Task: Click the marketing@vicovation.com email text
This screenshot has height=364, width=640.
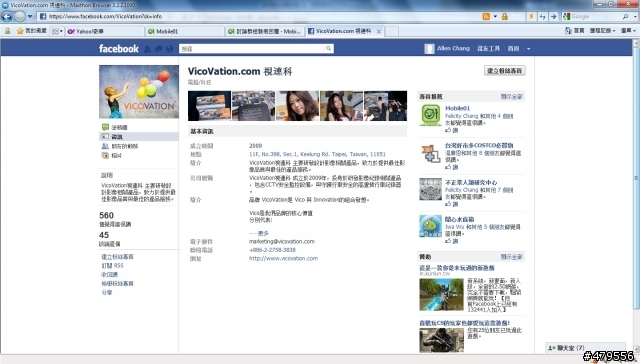Action: point(282,241)
